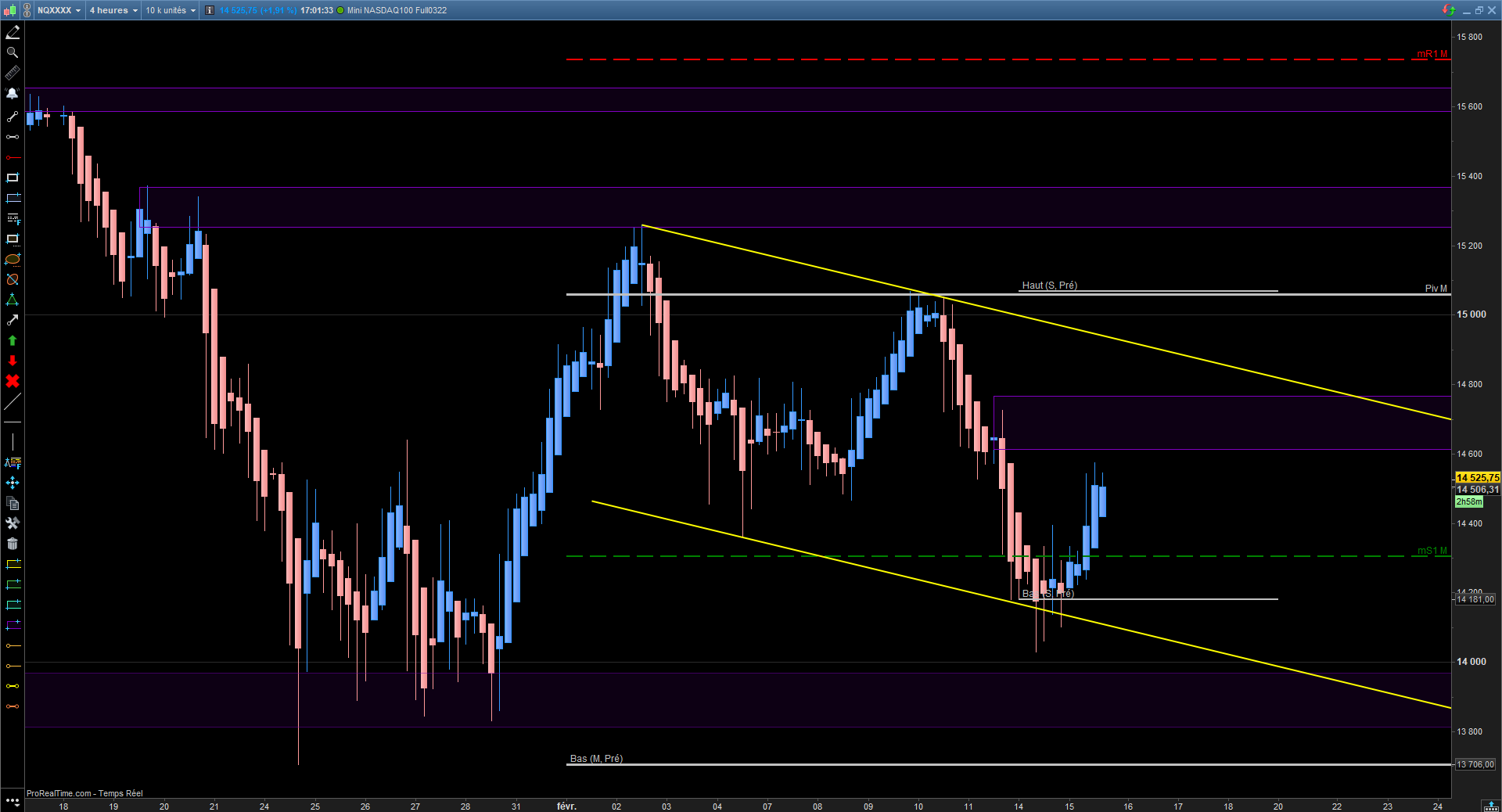1502x812 pixels.
Task: Activate the magnifier zoom tool
Action: pyautogui.click(x=13, y=52)
